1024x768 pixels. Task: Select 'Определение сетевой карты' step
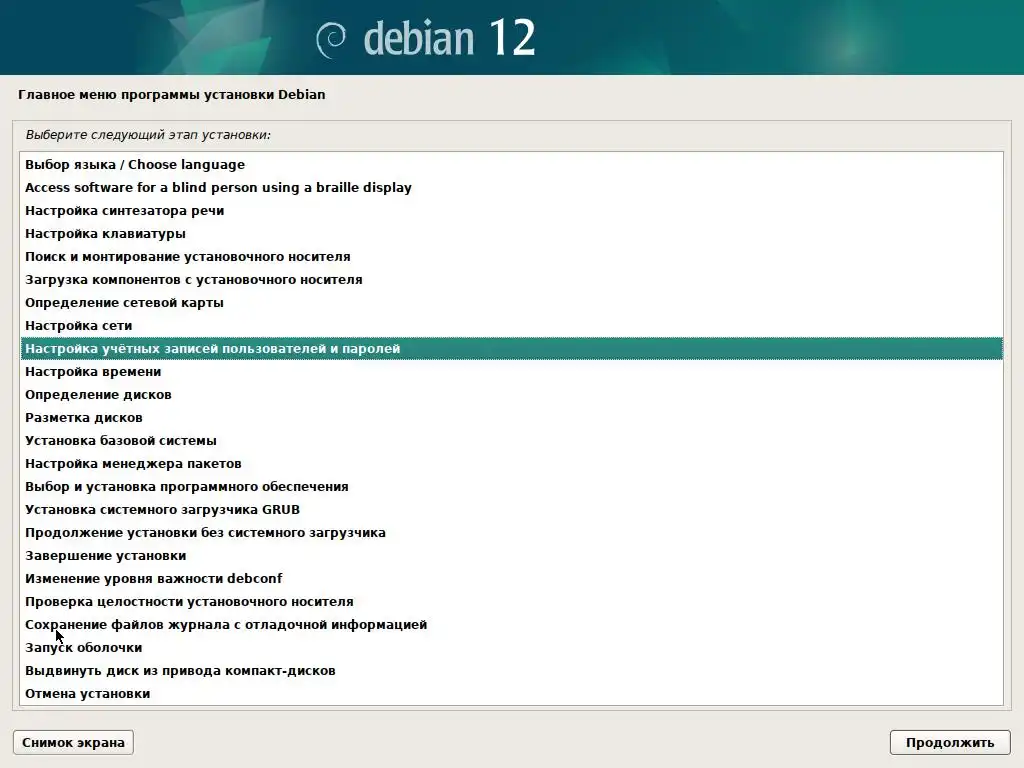pos(511,302)
